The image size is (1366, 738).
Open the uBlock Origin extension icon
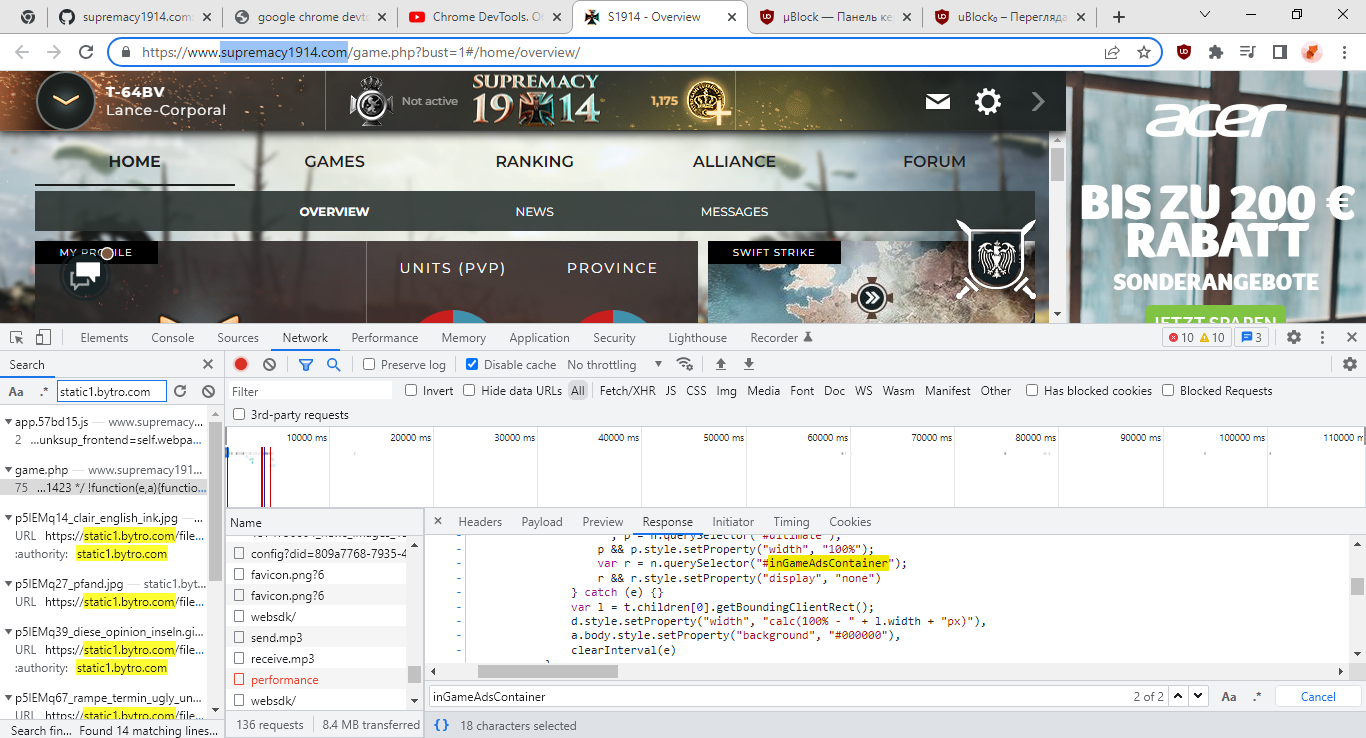tap(1185, 51)
